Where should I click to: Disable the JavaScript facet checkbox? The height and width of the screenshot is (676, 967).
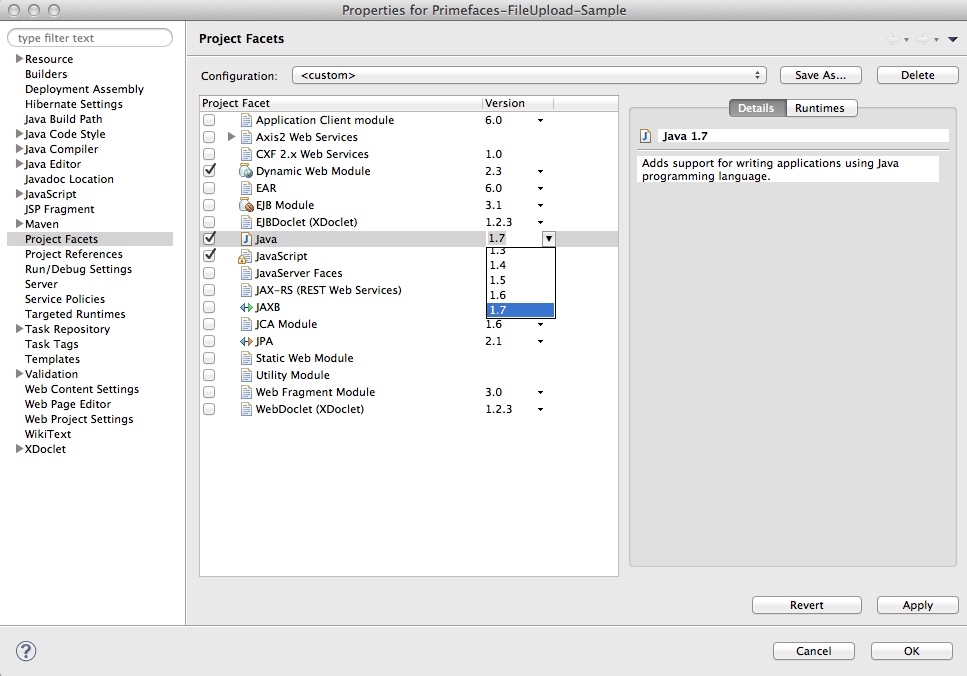210,255
